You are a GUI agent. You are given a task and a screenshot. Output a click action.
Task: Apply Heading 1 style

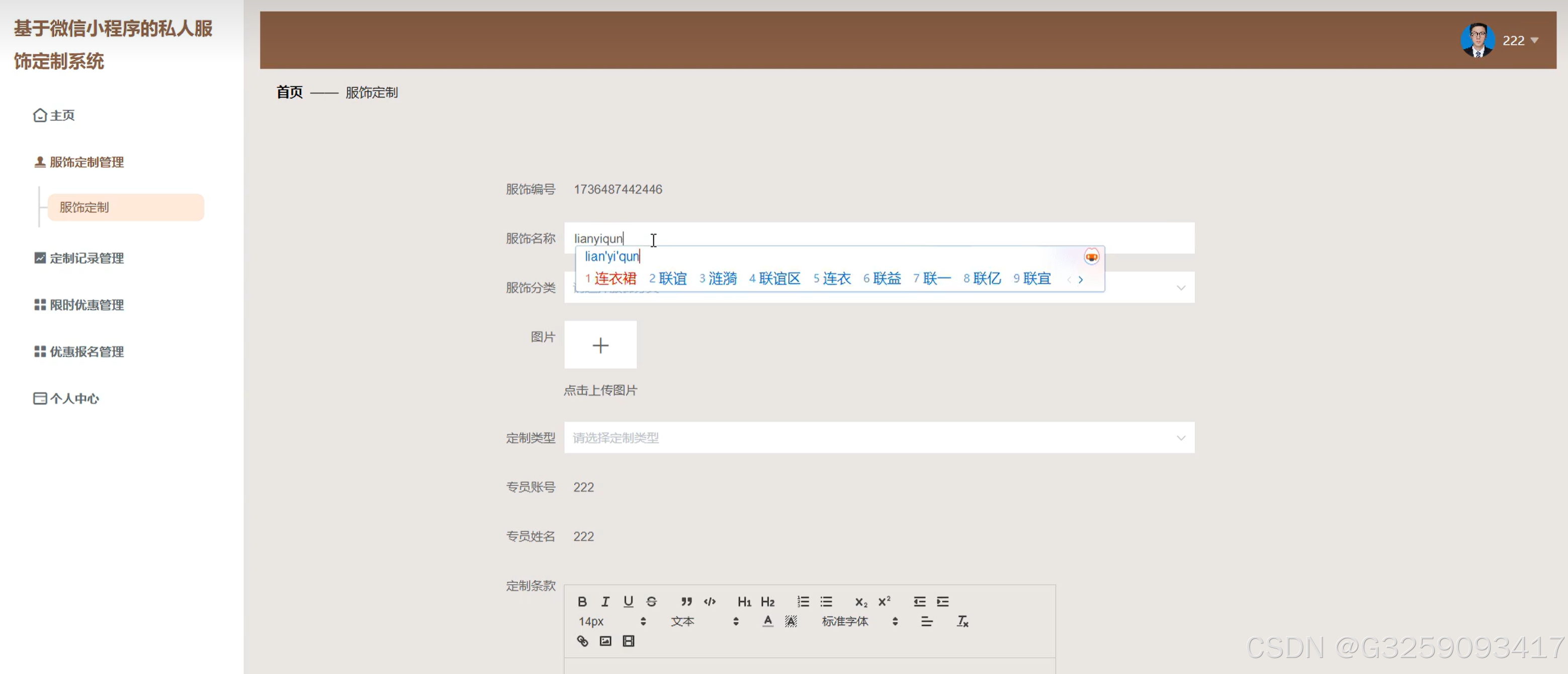[744, 602]
